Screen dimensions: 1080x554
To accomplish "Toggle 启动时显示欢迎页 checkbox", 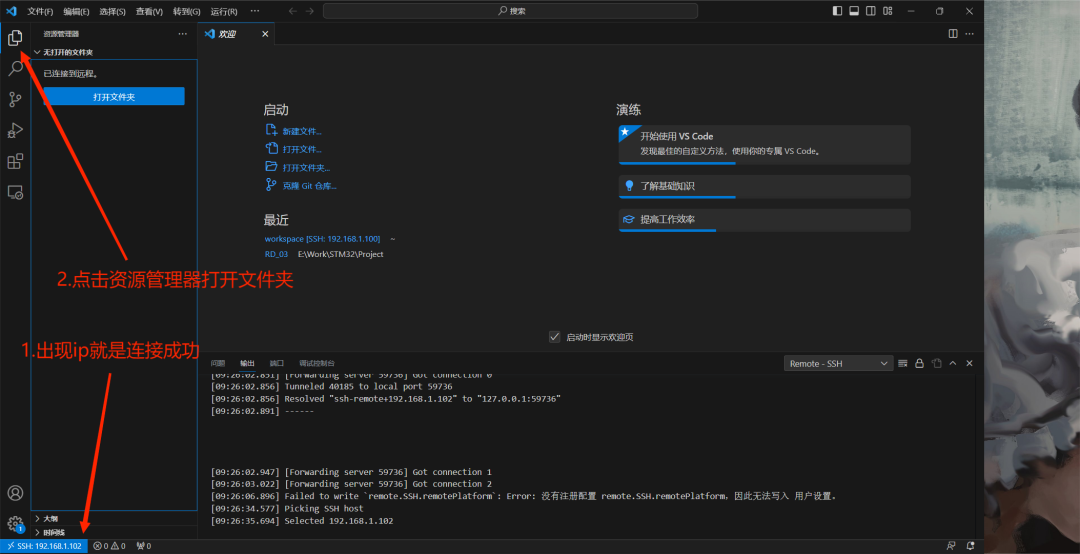I will point(554,337).
